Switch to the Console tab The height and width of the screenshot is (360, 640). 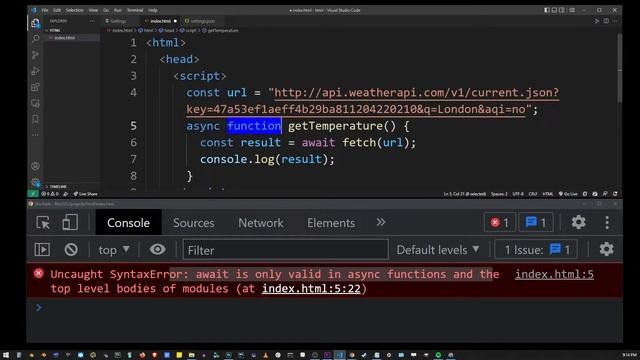pos(128,223)
